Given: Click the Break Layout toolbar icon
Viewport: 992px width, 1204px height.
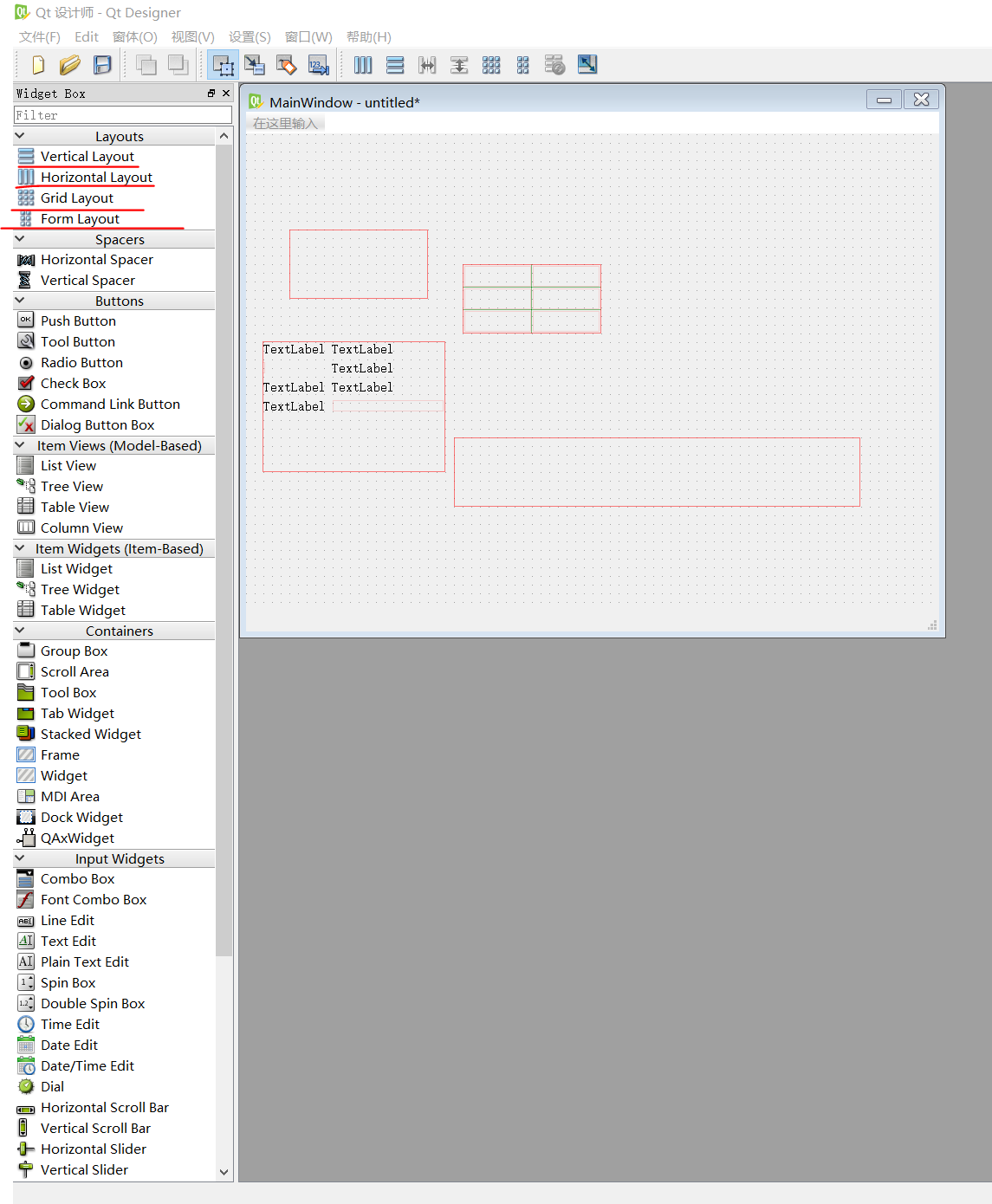Looking at the screenshot, I should click(x=555, y=65).
